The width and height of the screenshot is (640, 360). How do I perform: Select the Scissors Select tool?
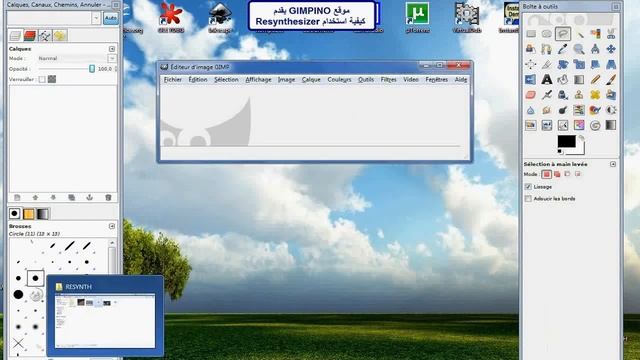pyautogui.click(x=611, y=34)
